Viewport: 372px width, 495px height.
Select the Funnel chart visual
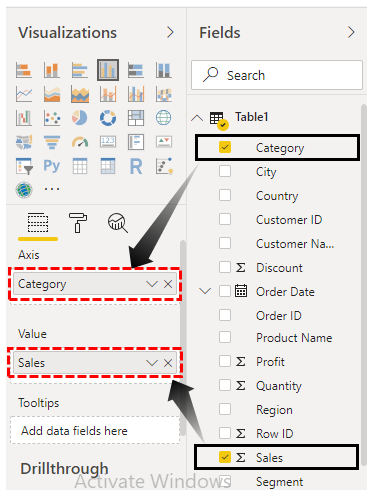(x=52, y=142)
